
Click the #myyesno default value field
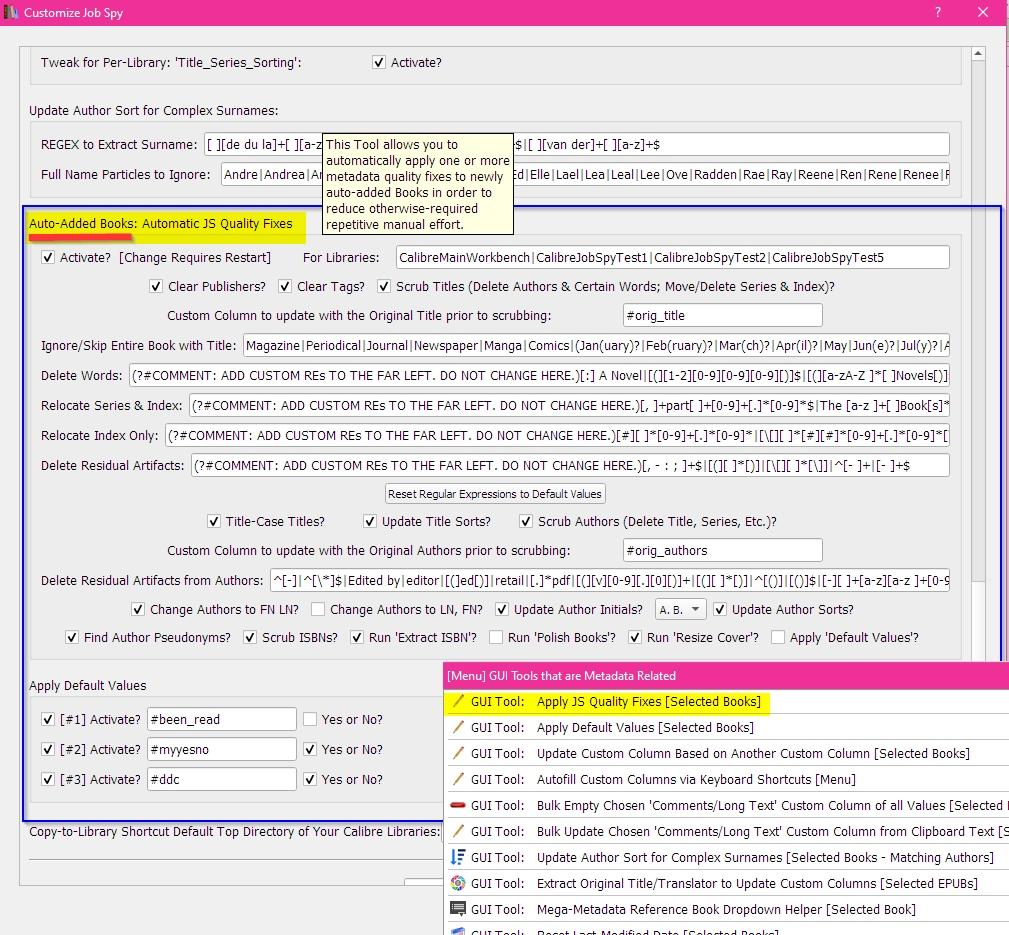click(221, 749)
